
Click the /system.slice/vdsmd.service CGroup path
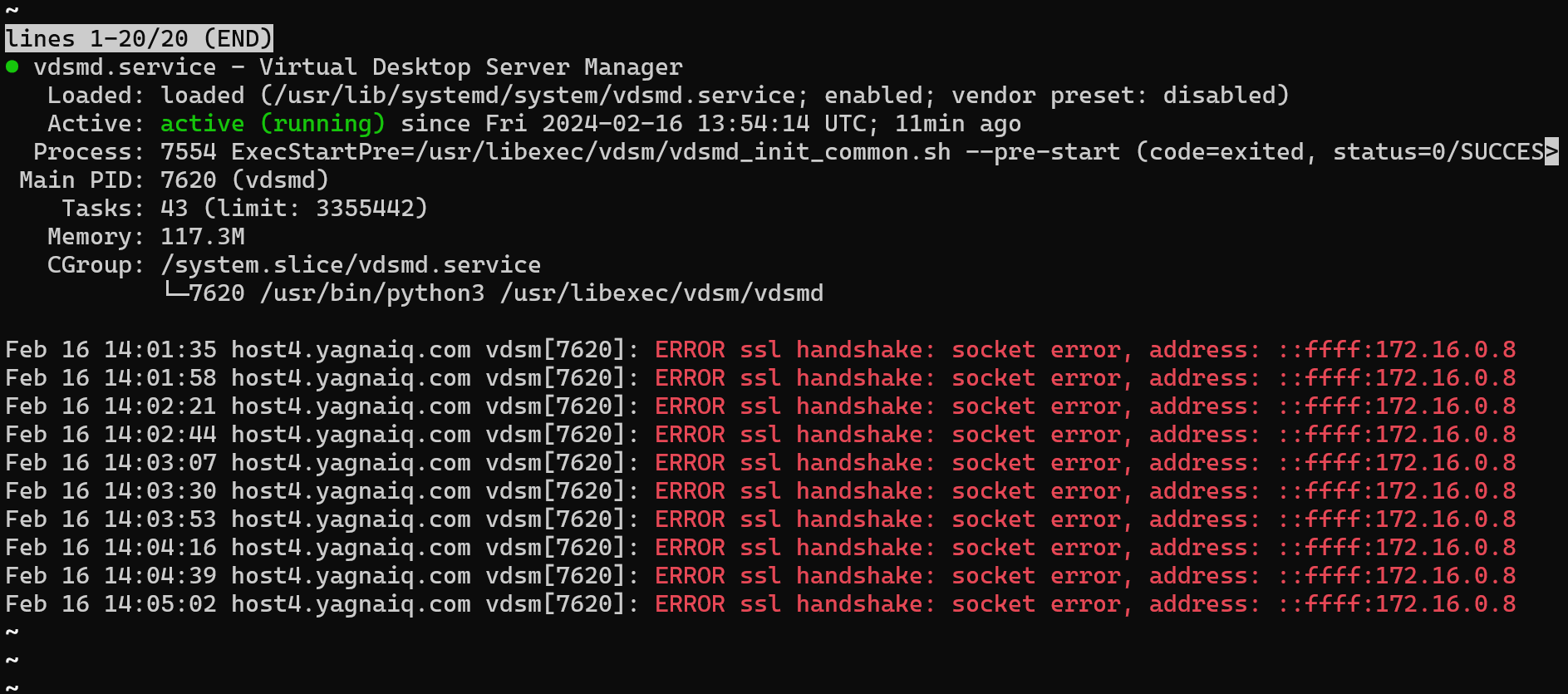[351, 264]
